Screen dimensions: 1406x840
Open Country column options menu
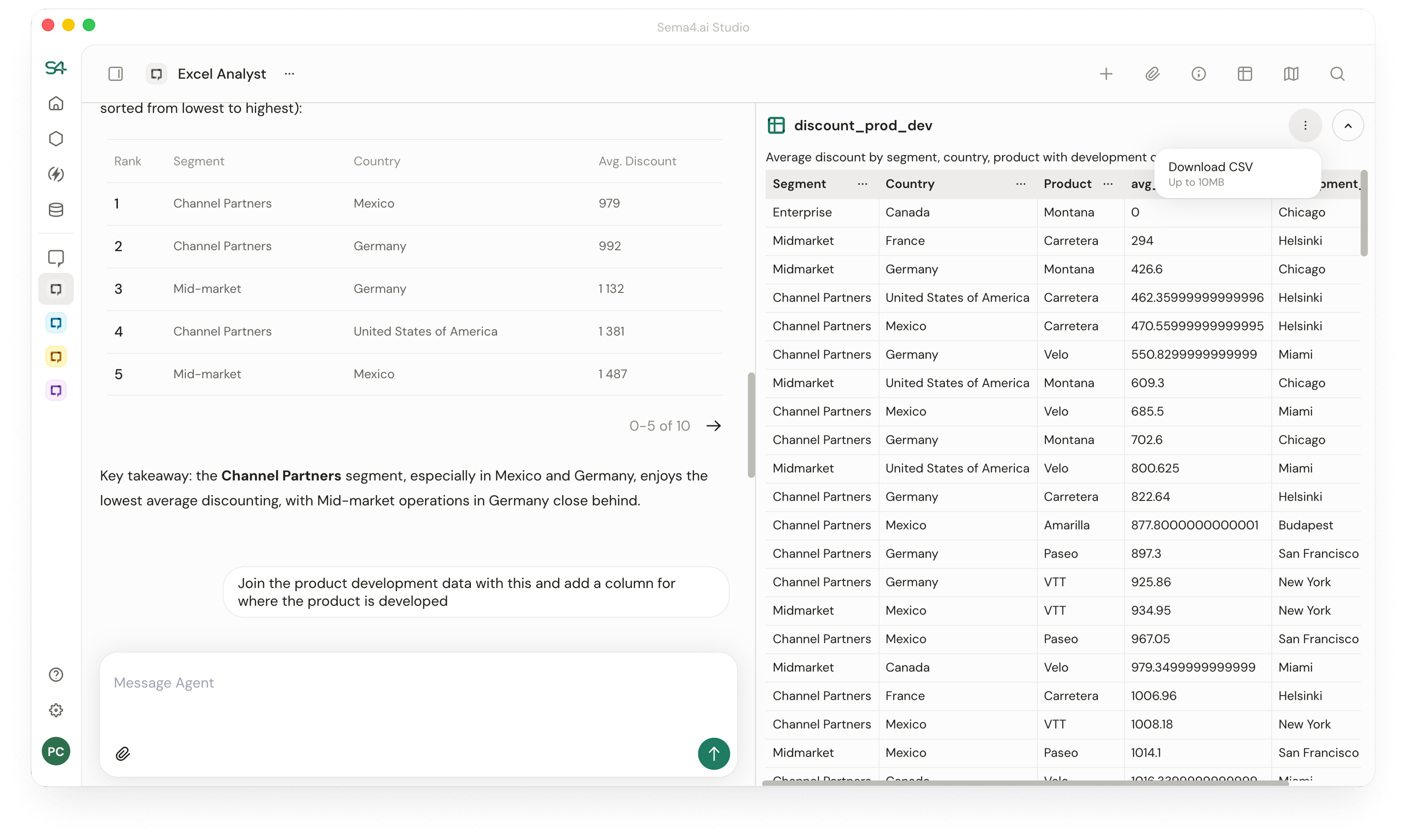pos(1021,184)
